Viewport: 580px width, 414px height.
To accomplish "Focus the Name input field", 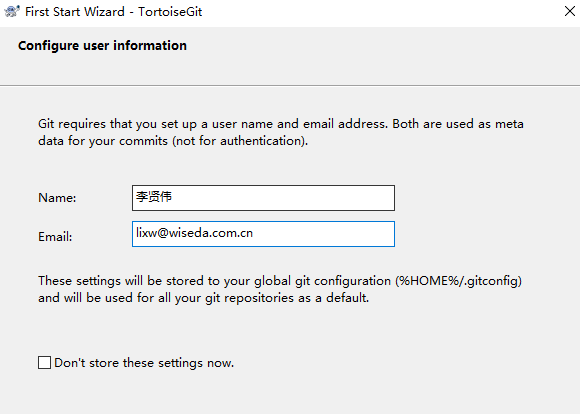I will point(263,198).
